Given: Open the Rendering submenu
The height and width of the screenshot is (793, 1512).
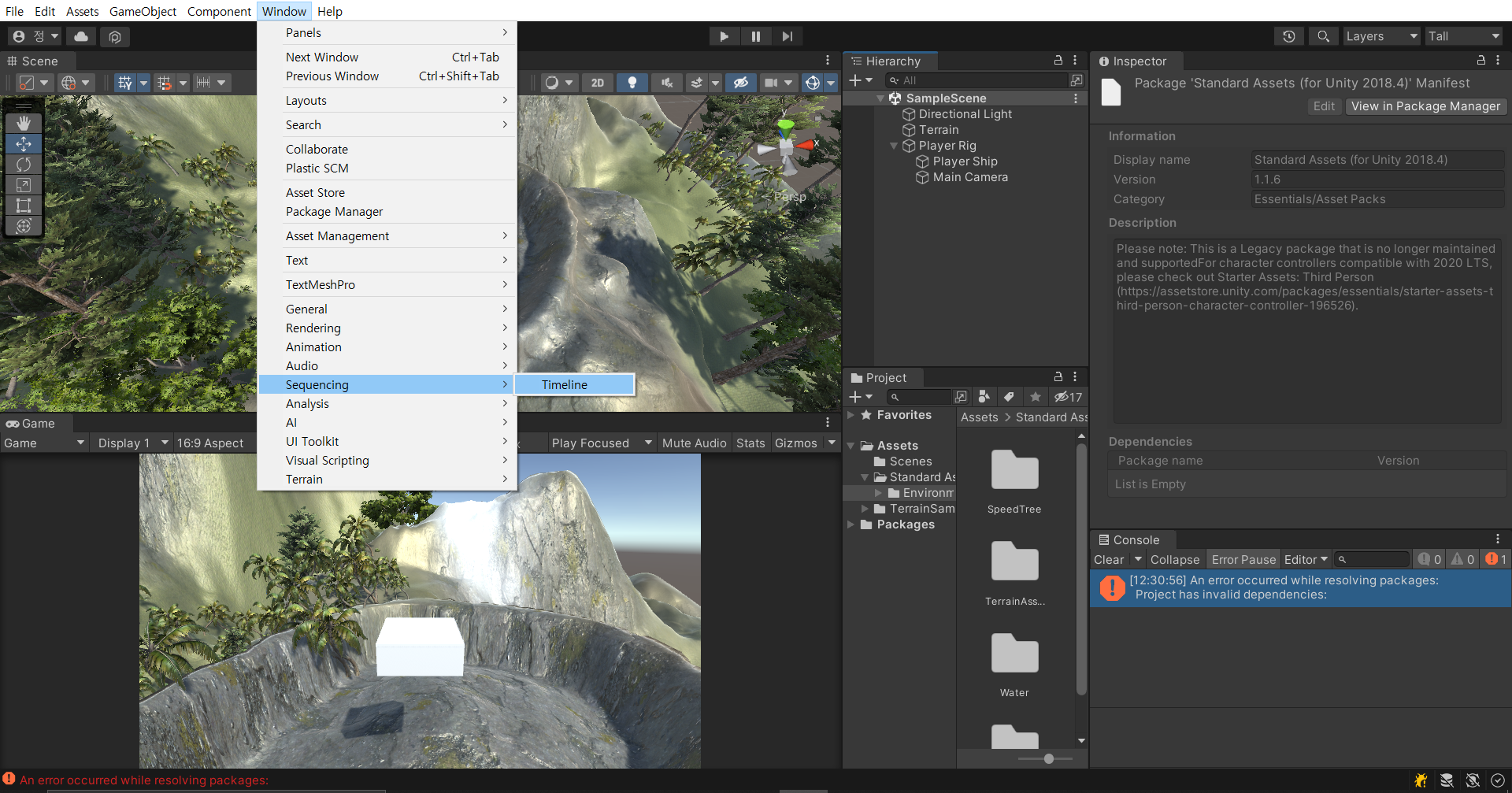Looking at the screenshot, I should tap(387, 328).
